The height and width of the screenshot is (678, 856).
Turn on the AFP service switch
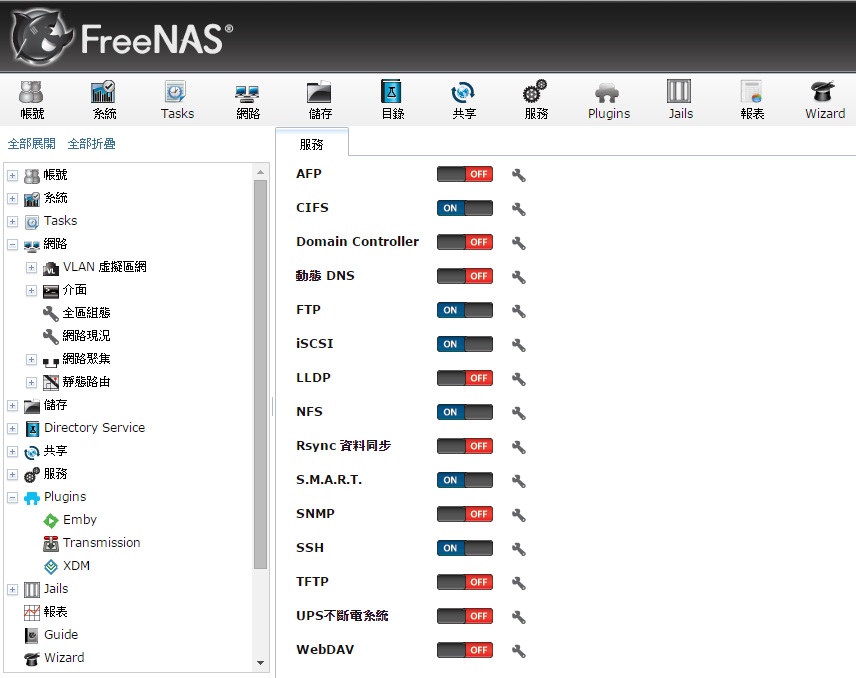click(x=465, y=174)
